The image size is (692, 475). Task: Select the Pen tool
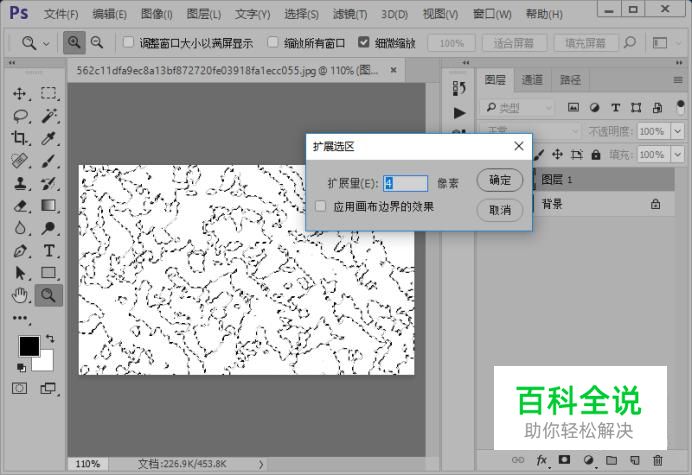[19, 251]
